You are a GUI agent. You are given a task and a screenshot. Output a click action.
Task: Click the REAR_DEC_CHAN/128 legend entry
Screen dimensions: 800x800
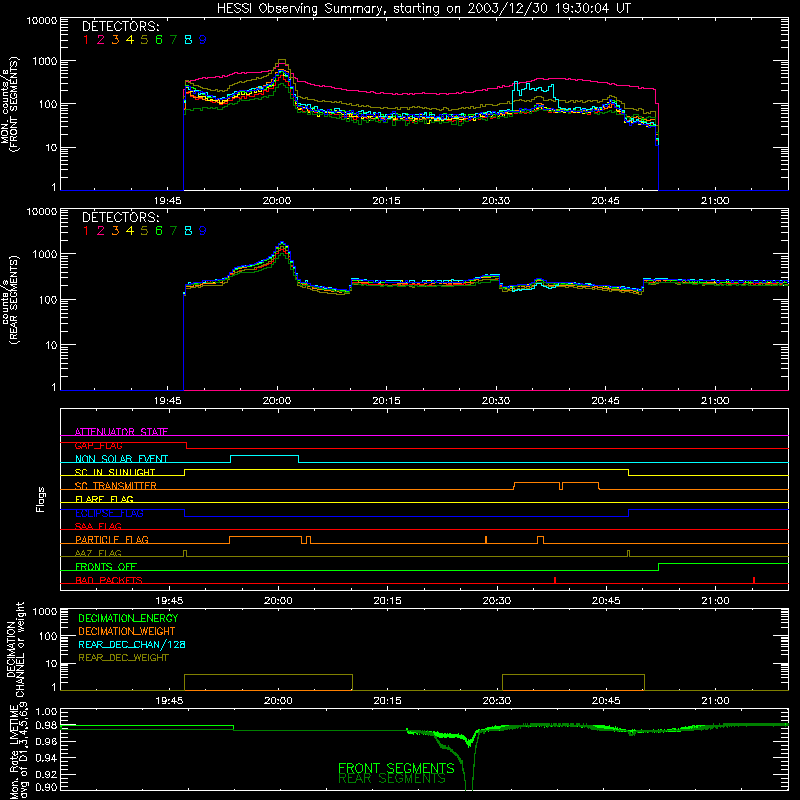pyautogui.click(x=132, y=645)
